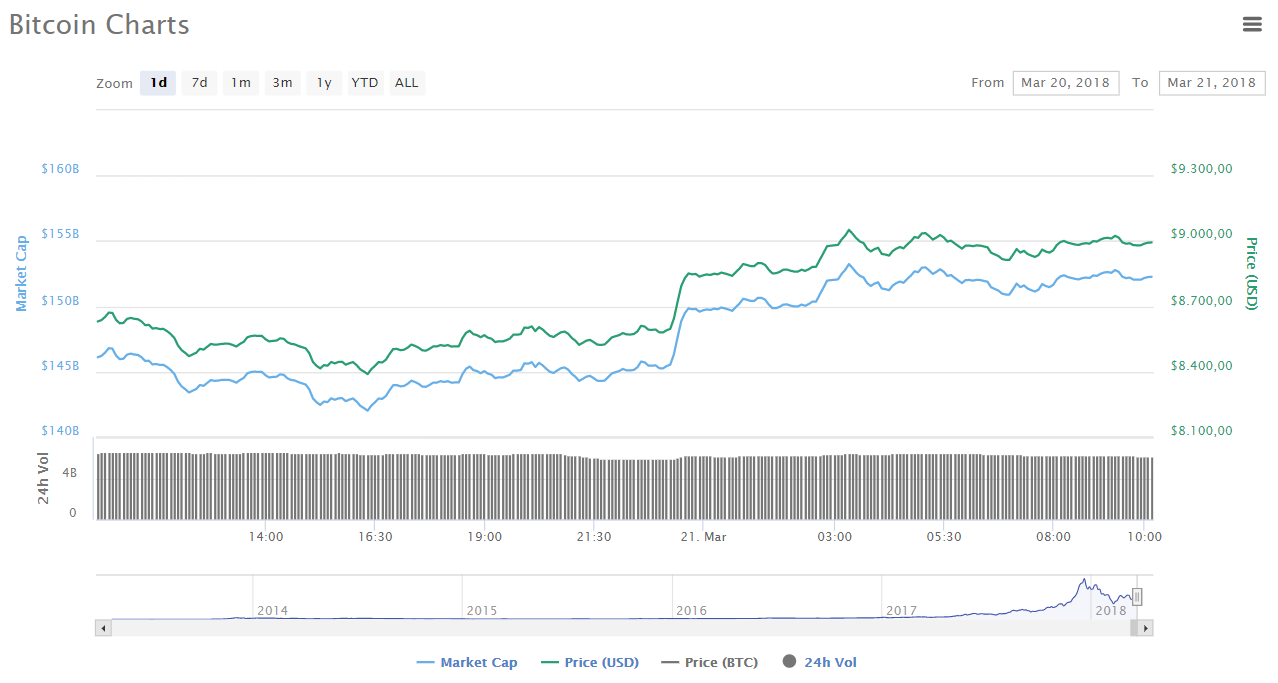Click the Price (USD) vertical axis title
The width and height of the screenshot is (1278, 683).
pos(1251,273)
